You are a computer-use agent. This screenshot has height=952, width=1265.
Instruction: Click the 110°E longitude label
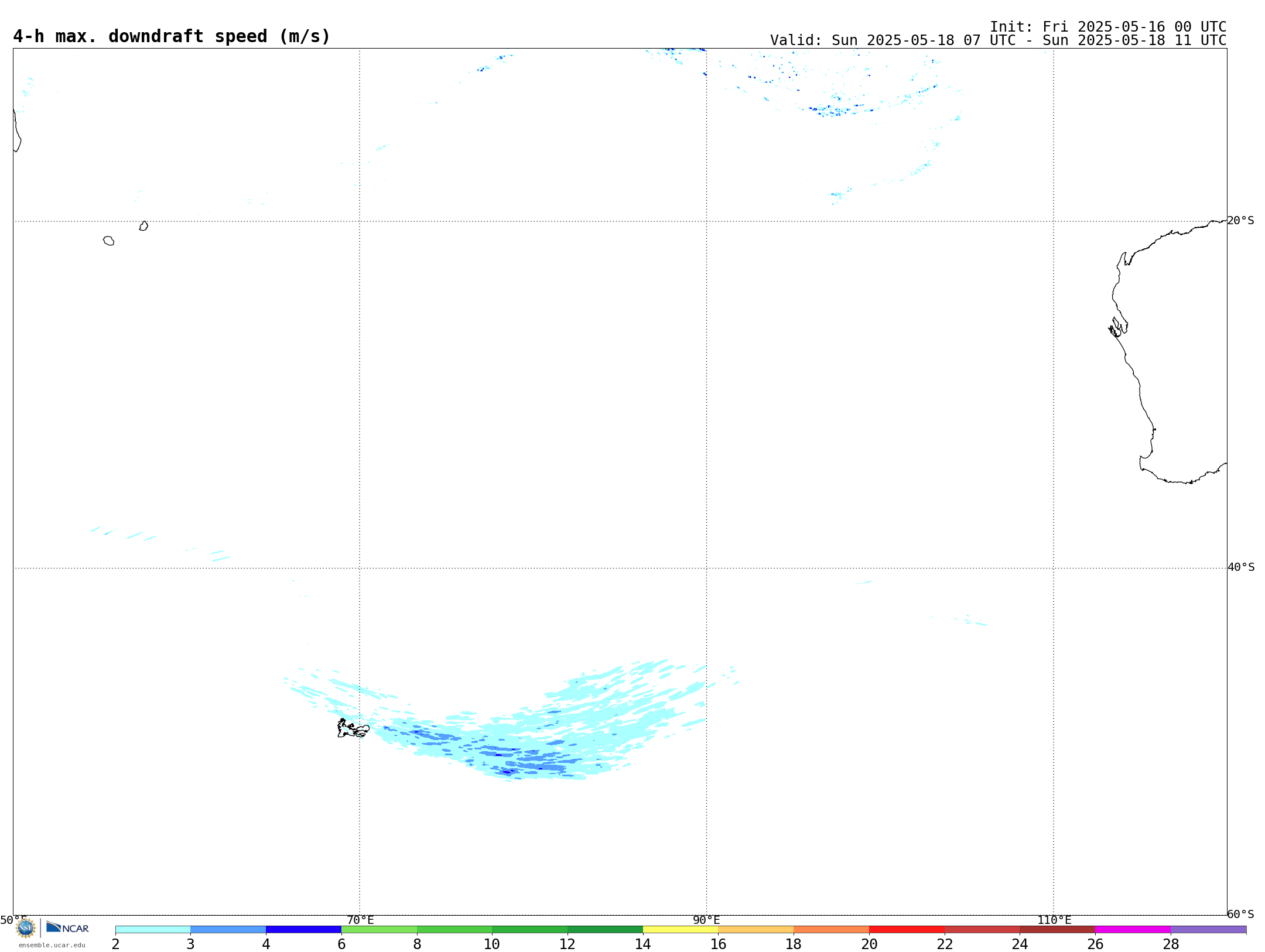(1054, 920)
